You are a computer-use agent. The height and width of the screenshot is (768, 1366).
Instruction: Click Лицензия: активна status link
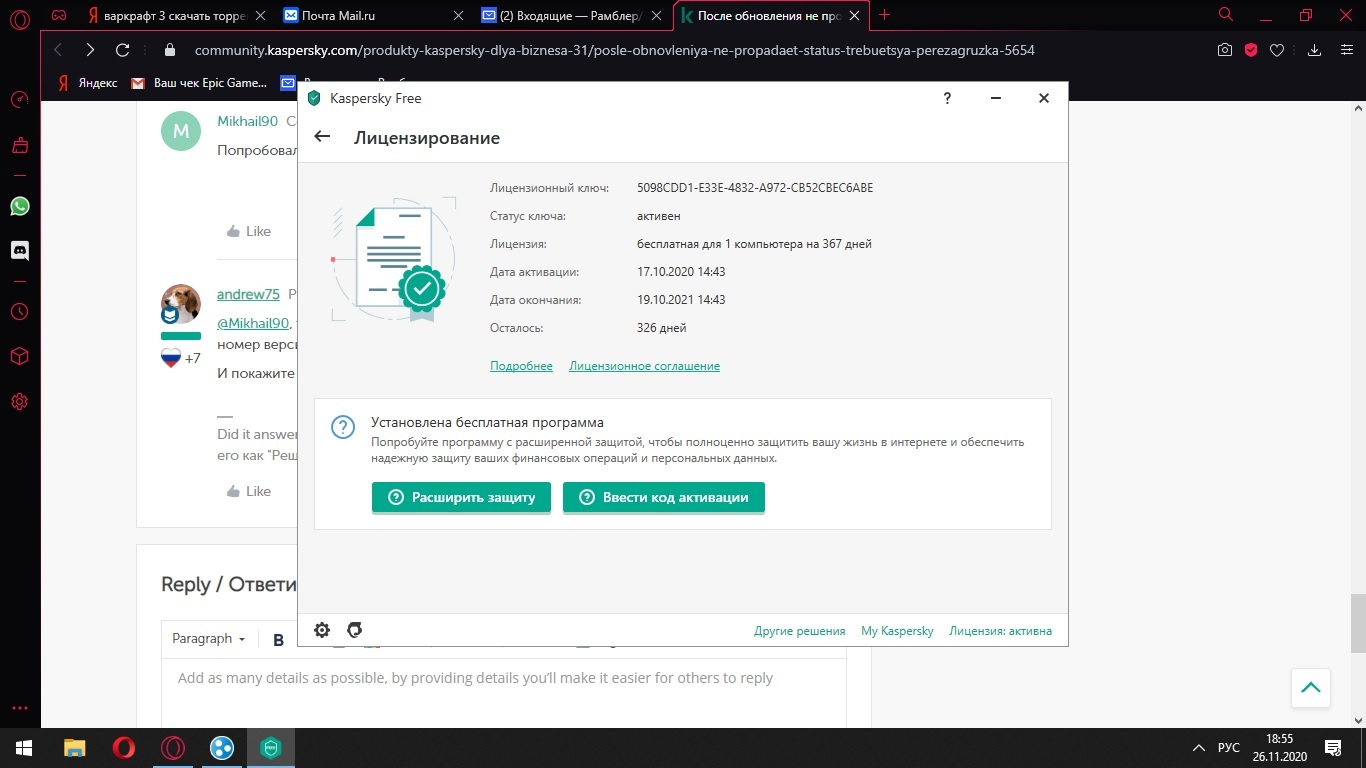click(x=1000, y=631)
